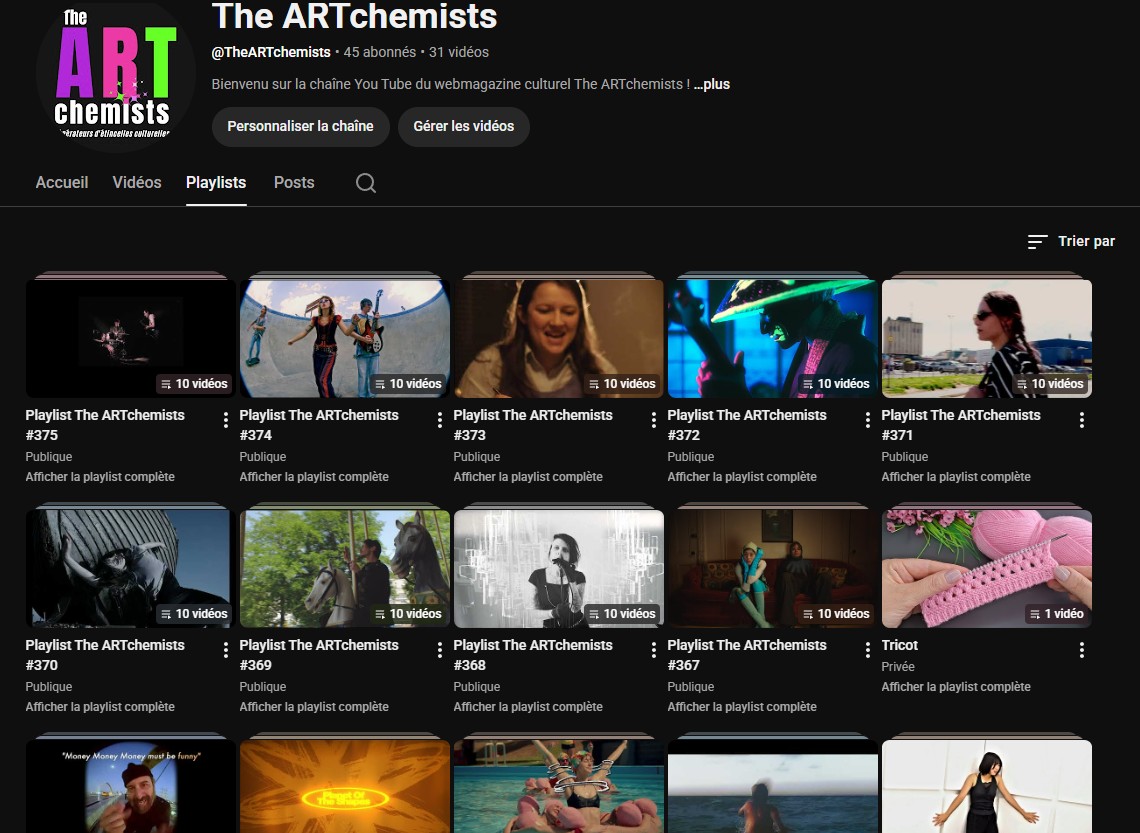Open three-dot menu for Playlist #373
1140x833 pixels.
pos(654,419)
